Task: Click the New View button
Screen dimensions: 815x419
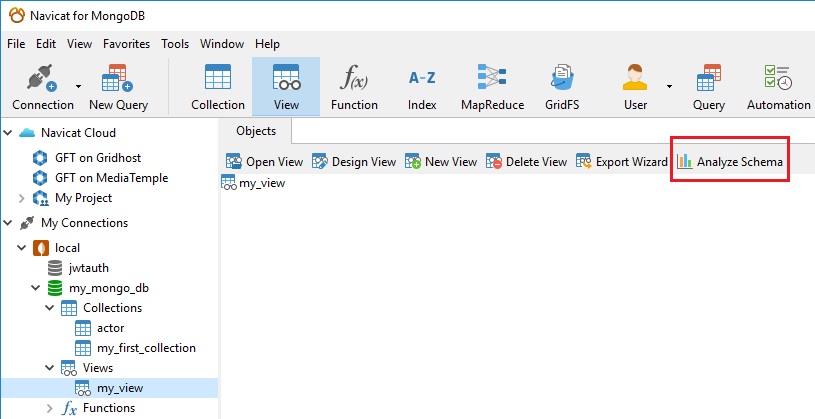Action: click(440, 162)
